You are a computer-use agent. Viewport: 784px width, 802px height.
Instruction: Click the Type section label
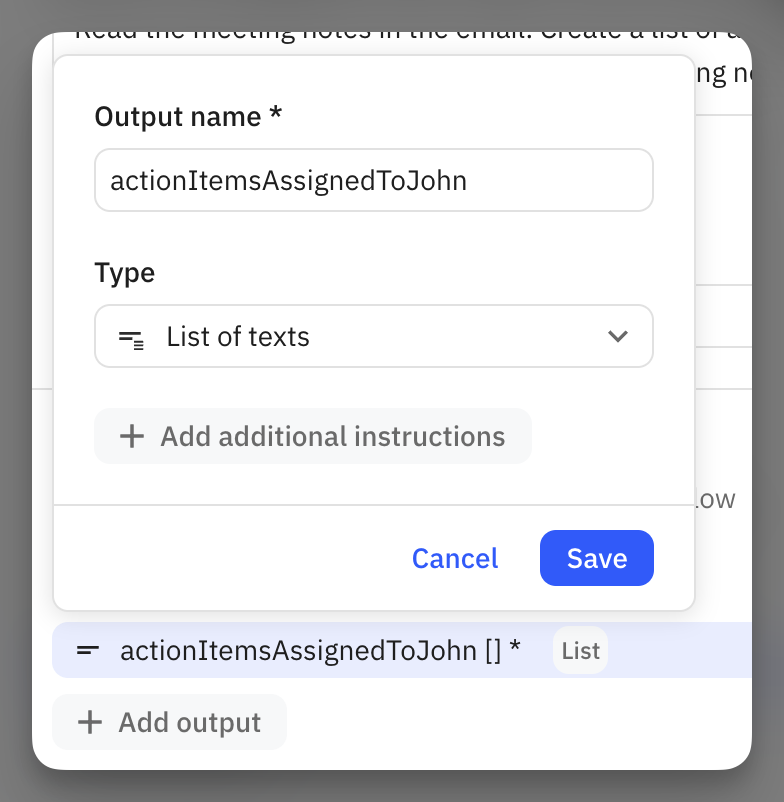point(124,272)
